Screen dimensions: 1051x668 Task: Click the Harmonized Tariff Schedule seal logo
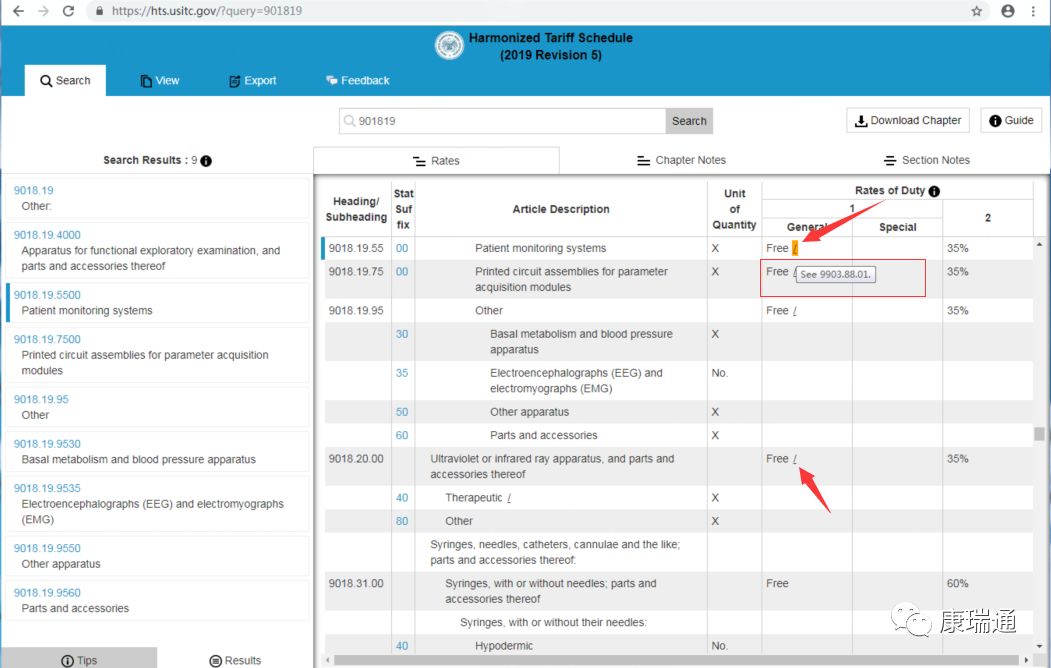(449, 46)
